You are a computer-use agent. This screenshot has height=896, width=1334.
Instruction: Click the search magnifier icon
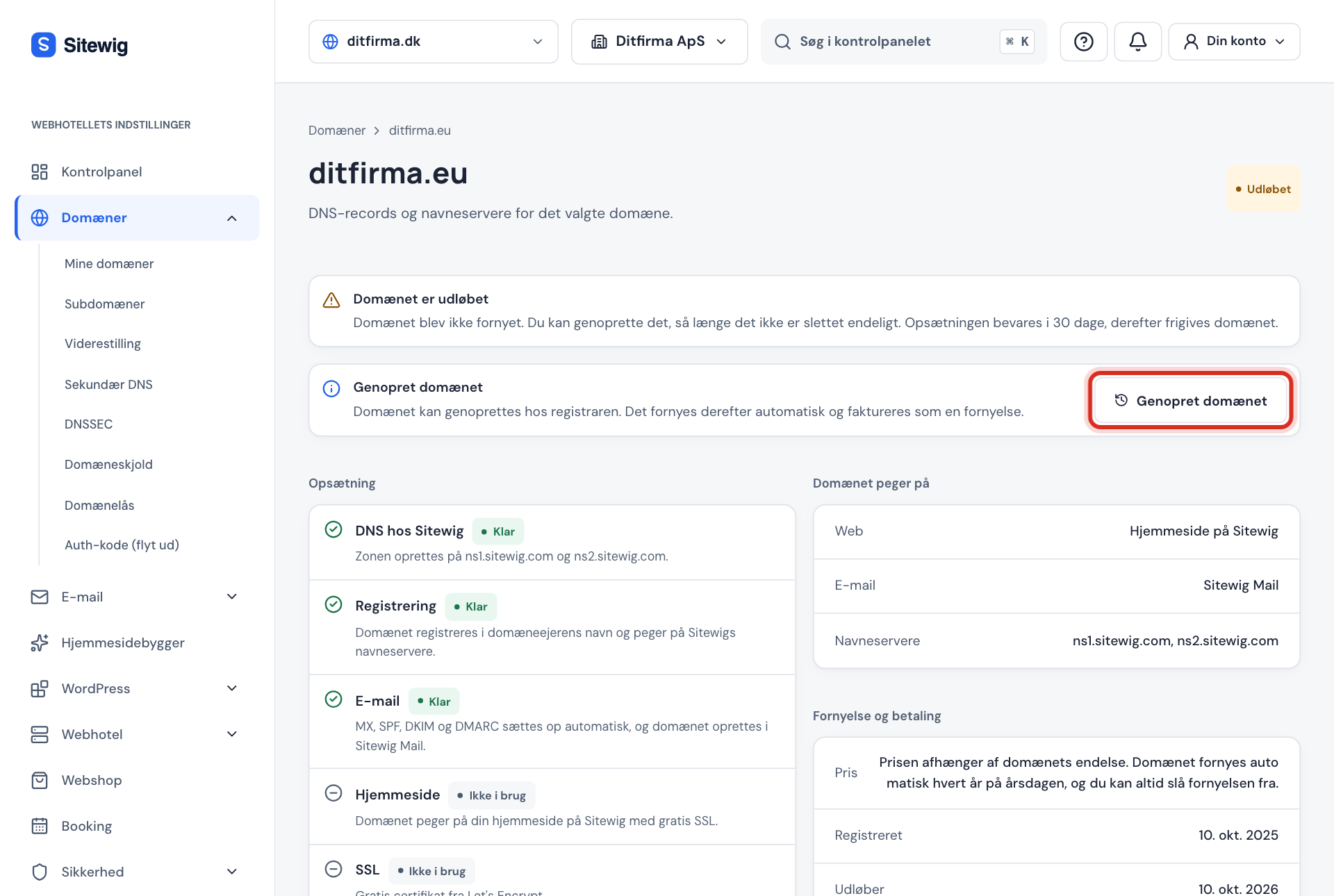782,42
